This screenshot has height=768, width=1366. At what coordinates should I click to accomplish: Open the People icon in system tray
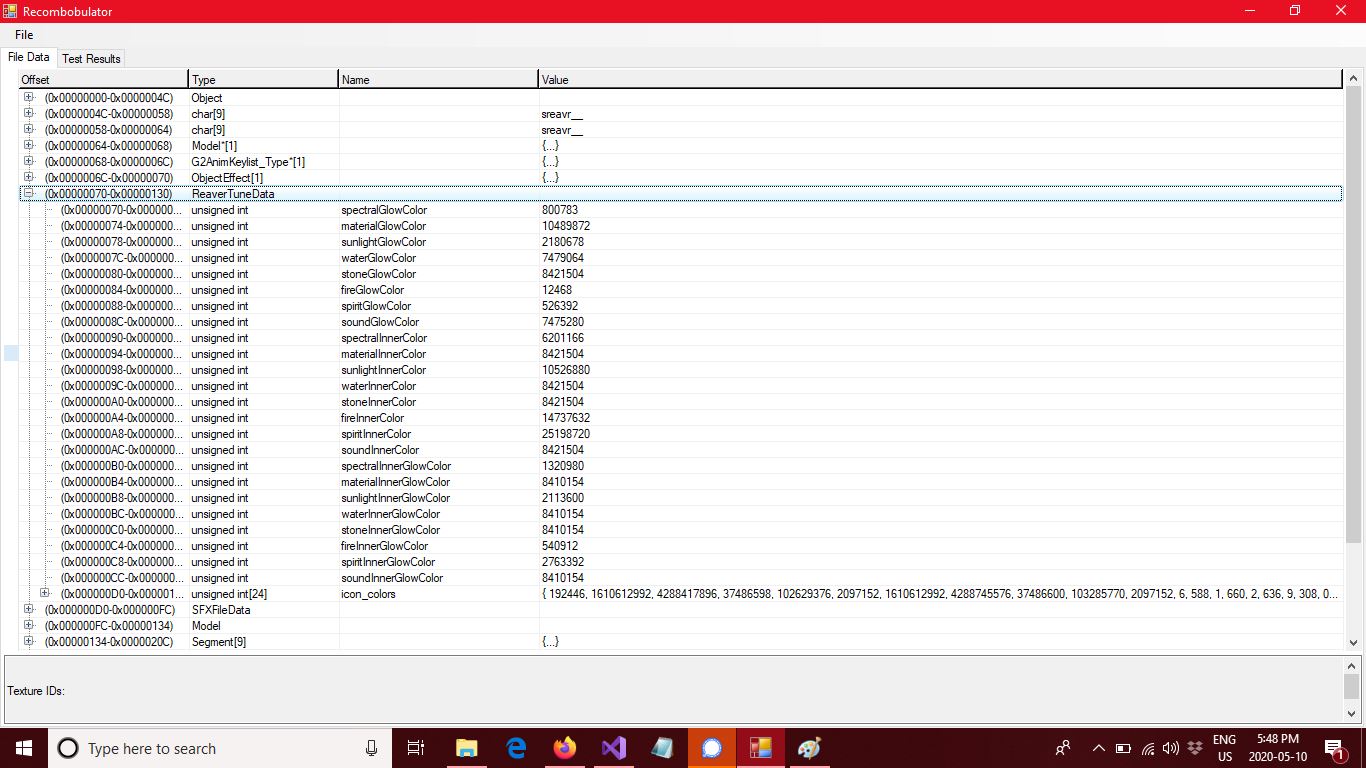click(1063, 748)
